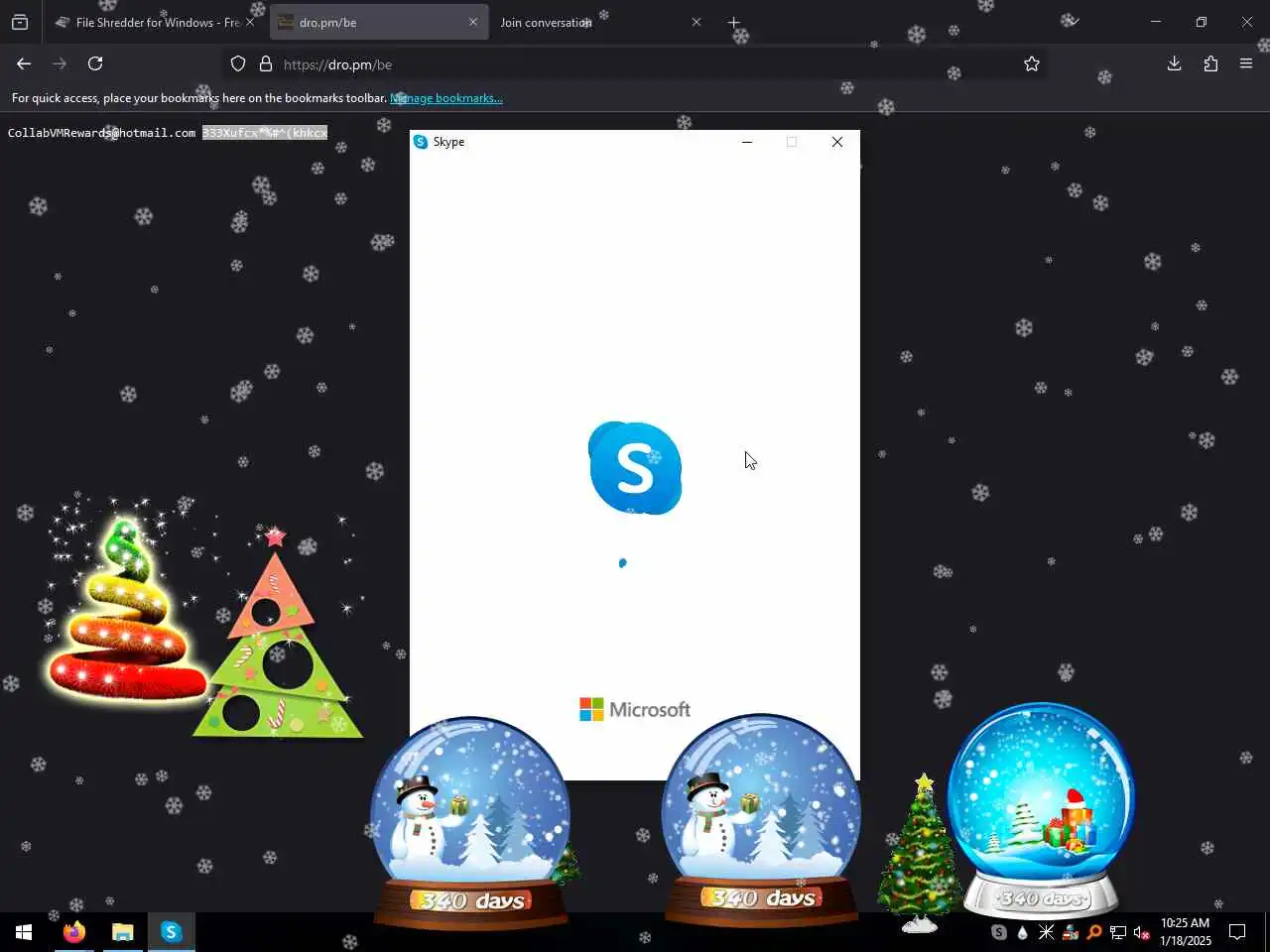
Task: Open Firefox application menu
Action: pos(1246,63)
